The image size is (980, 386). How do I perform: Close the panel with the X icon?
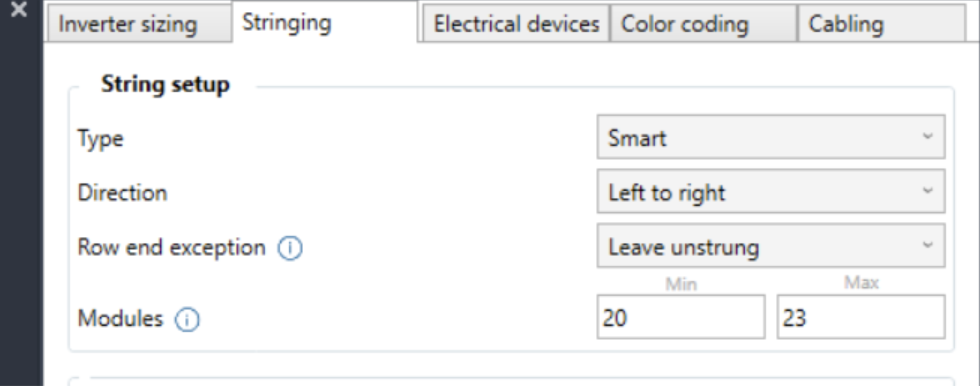pyautogui.click(x=19, y=9)
